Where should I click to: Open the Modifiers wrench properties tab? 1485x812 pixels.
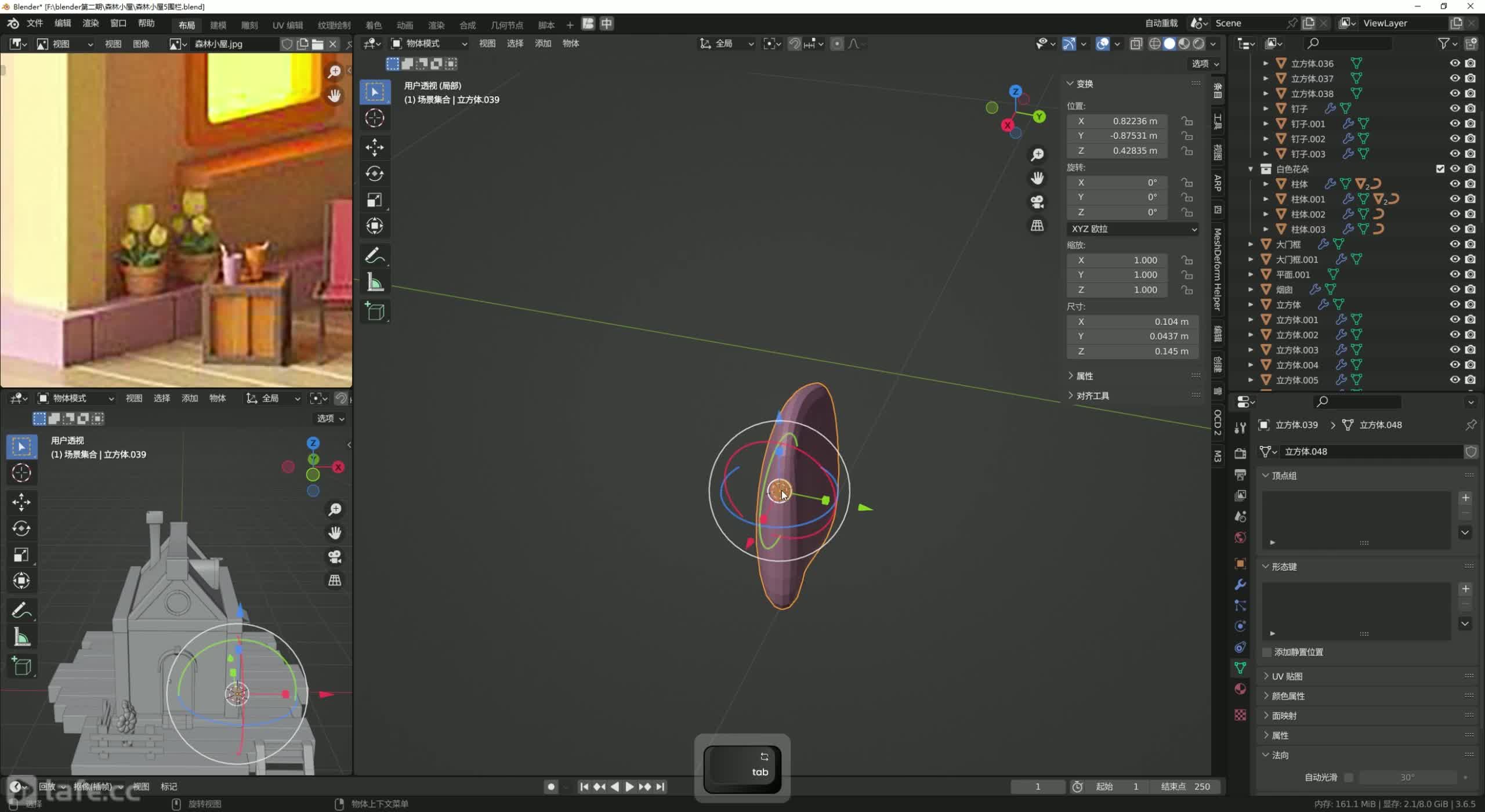(1240, 584)
